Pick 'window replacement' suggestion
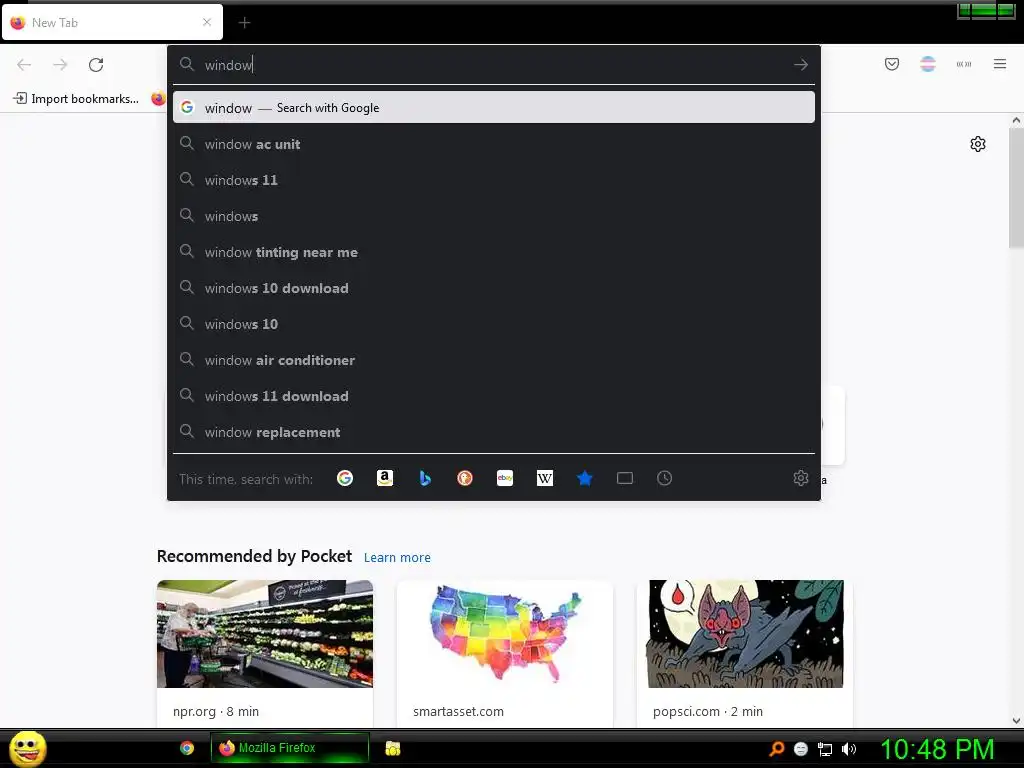This screenshot has height=768, width=1024. 494,432
